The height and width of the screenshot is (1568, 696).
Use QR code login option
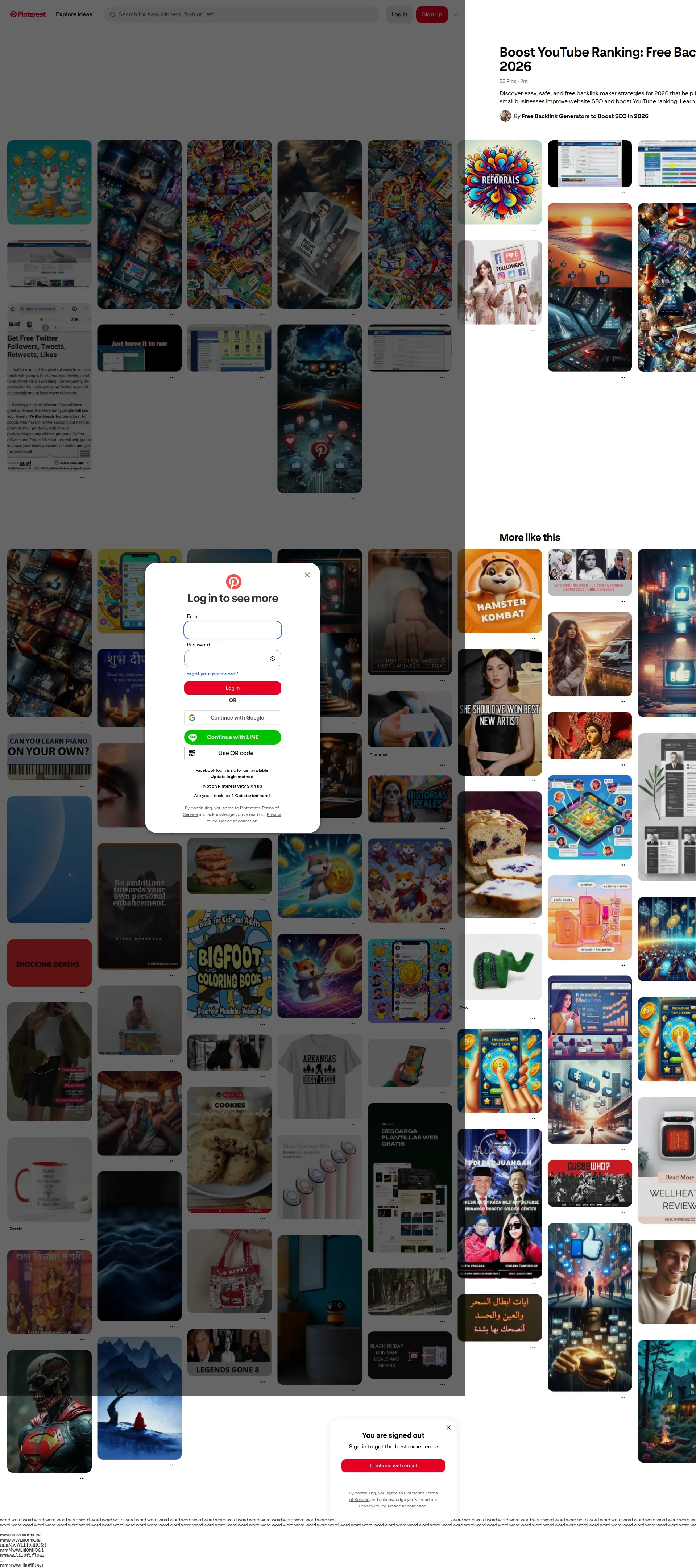(233, 753)
